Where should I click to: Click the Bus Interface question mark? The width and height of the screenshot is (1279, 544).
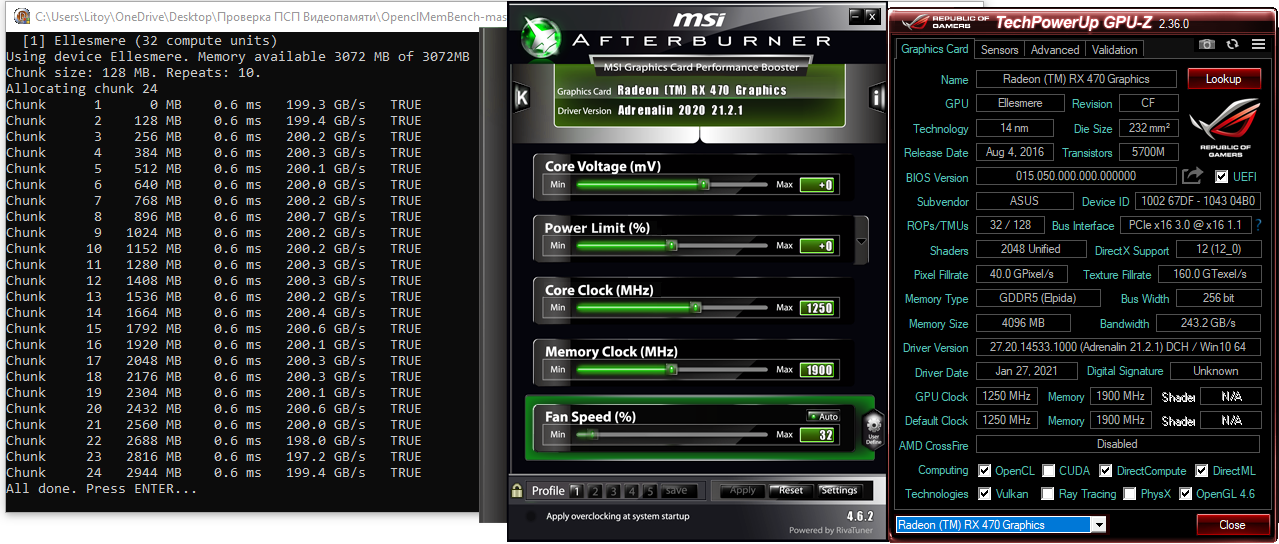pyautogui.click(x=1258, y=225)
